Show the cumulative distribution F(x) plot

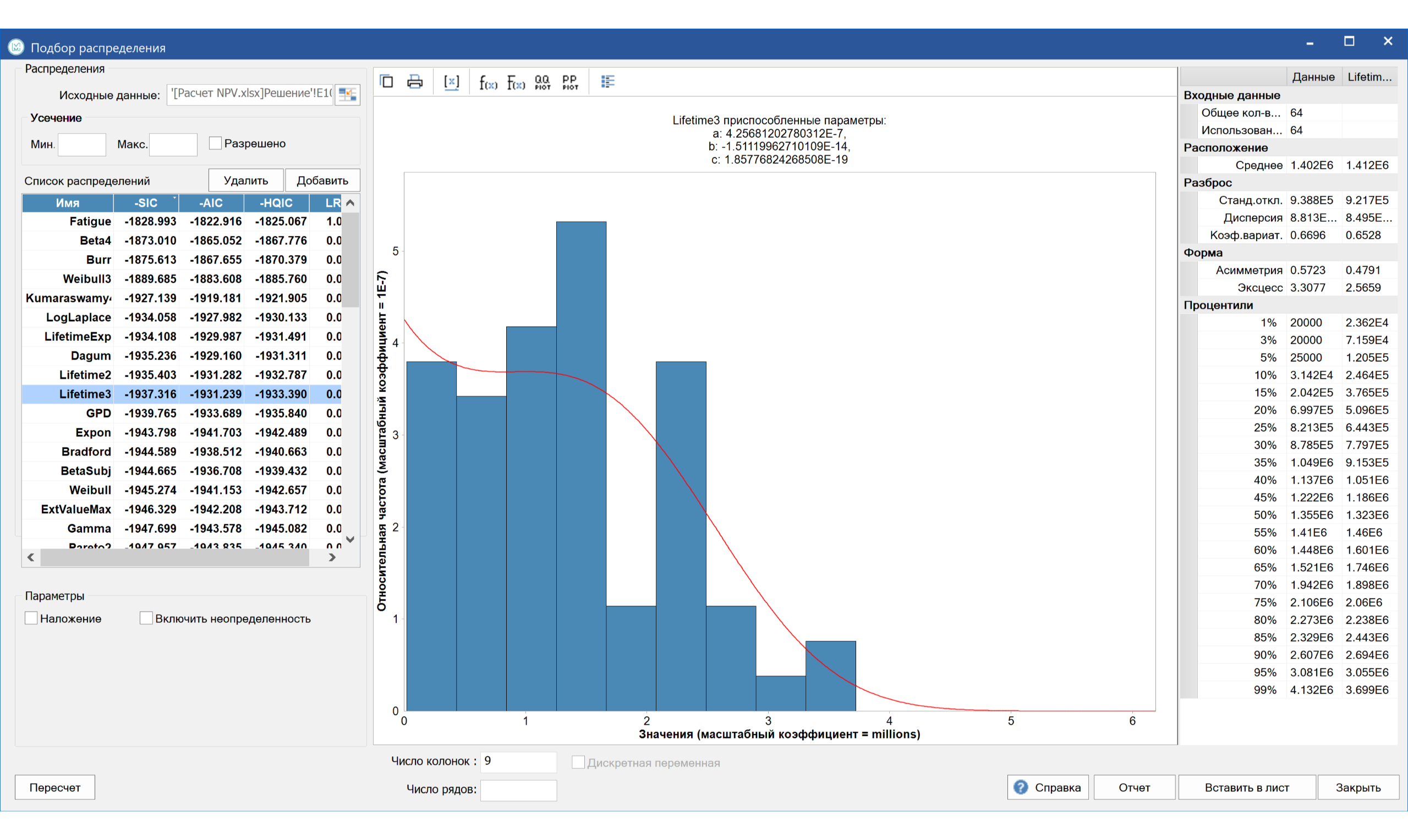[516, 83]
